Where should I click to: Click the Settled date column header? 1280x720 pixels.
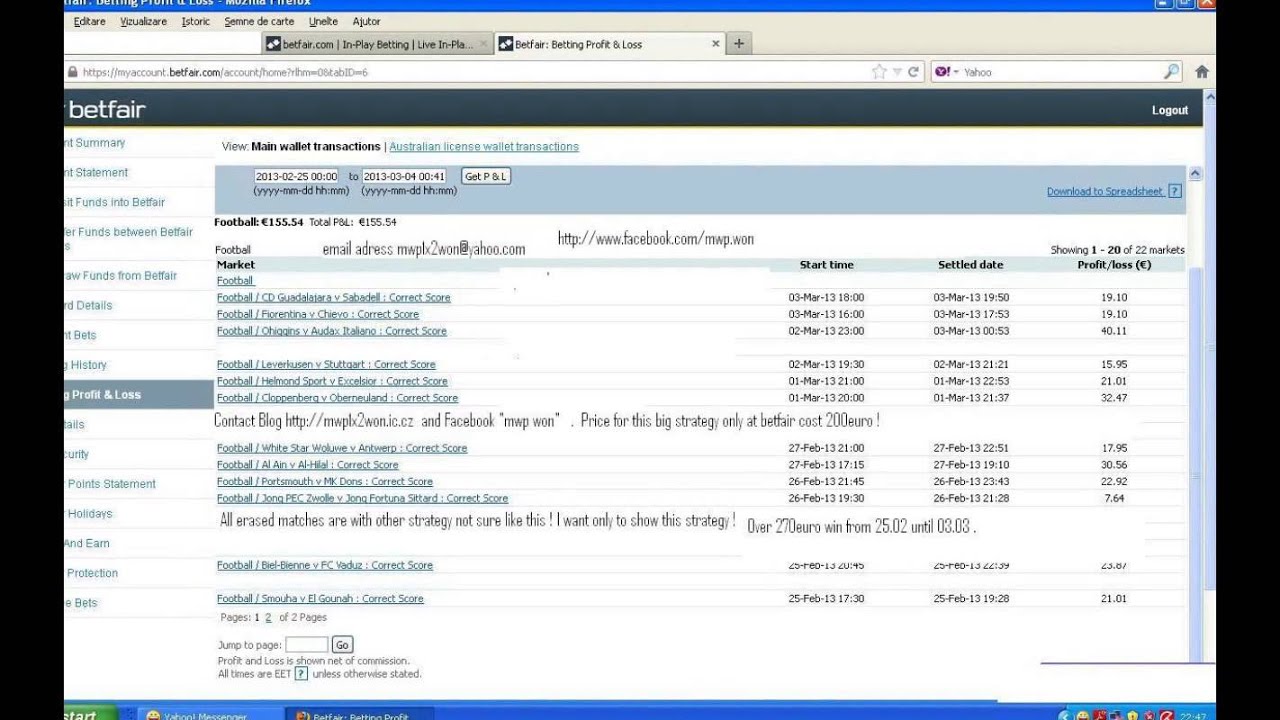coord(970,265)
